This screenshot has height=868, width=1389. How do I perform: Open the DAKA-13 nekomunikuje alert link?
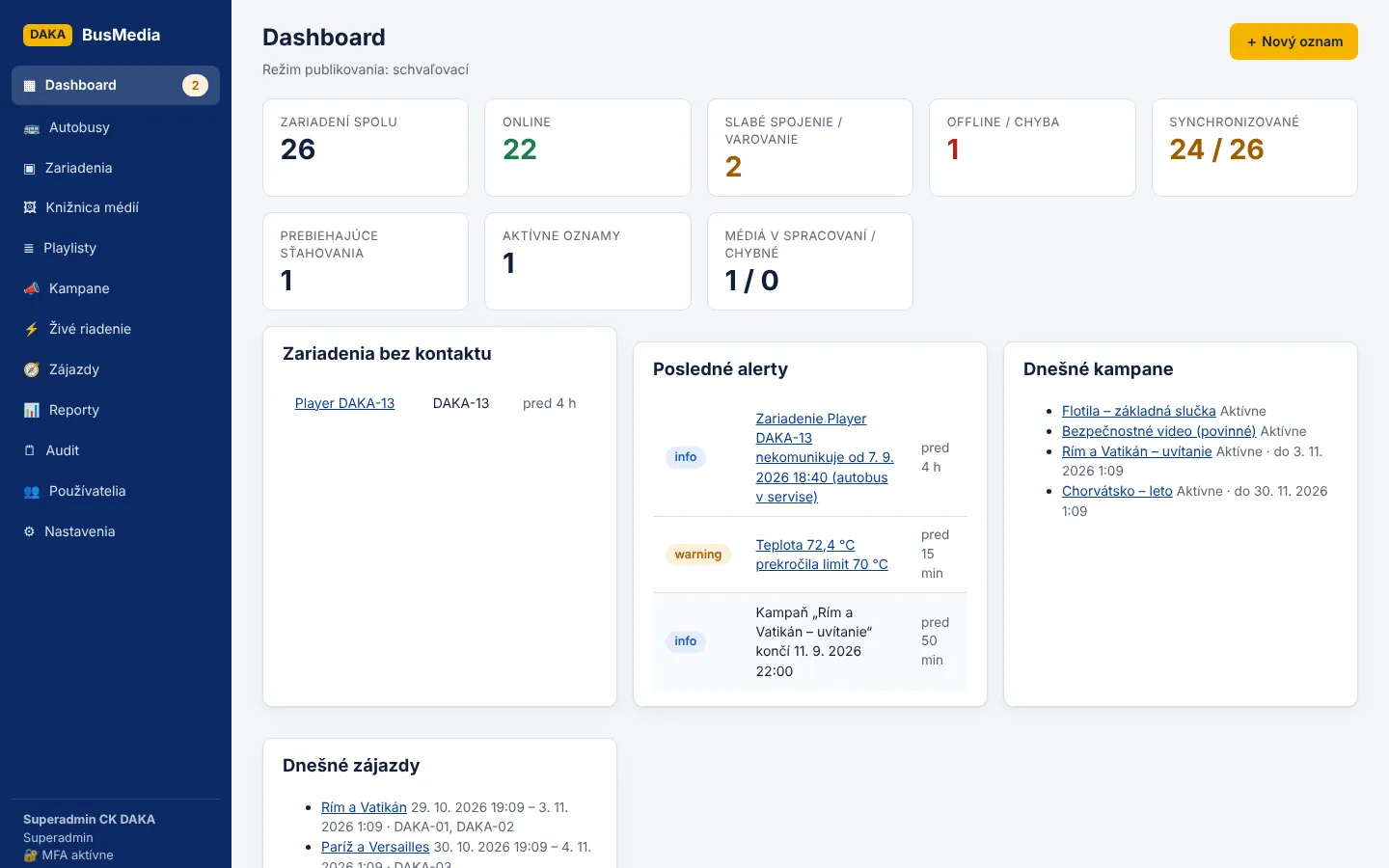(825, 457)
